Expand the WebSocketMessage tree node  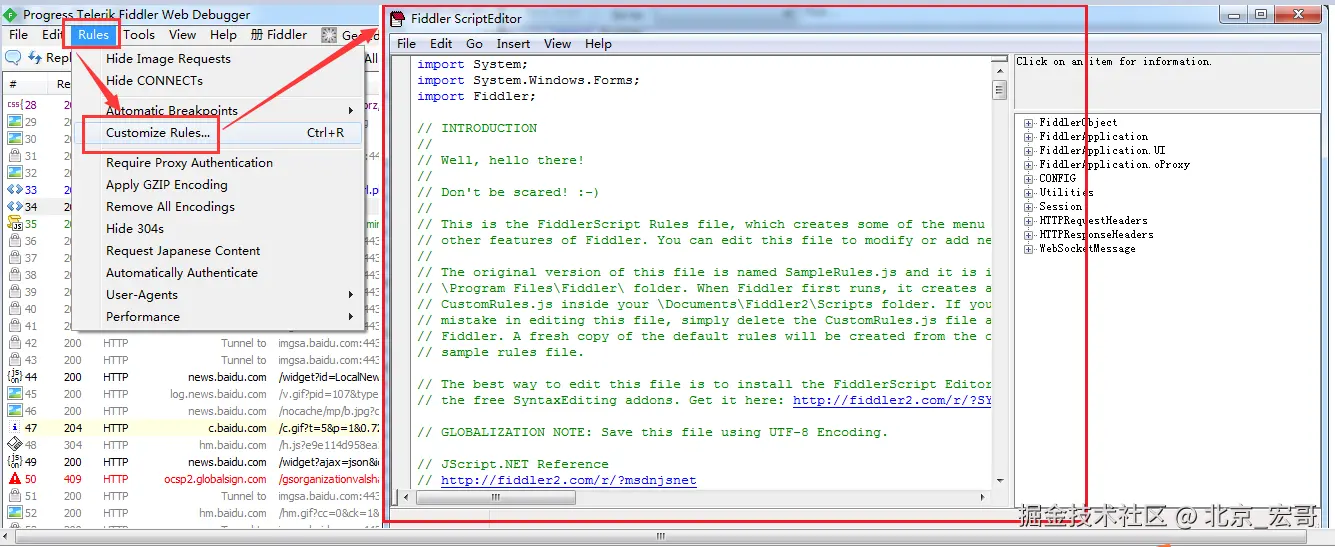[1028, 249]
